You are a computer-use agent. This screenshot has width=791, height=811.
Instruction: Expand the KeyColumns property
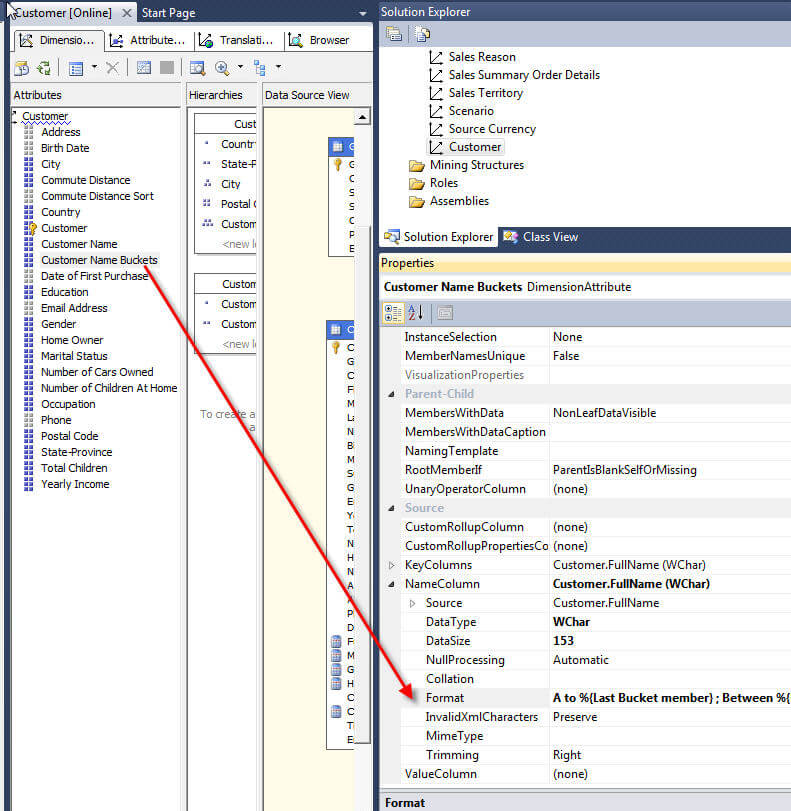[x=392, y=565]
